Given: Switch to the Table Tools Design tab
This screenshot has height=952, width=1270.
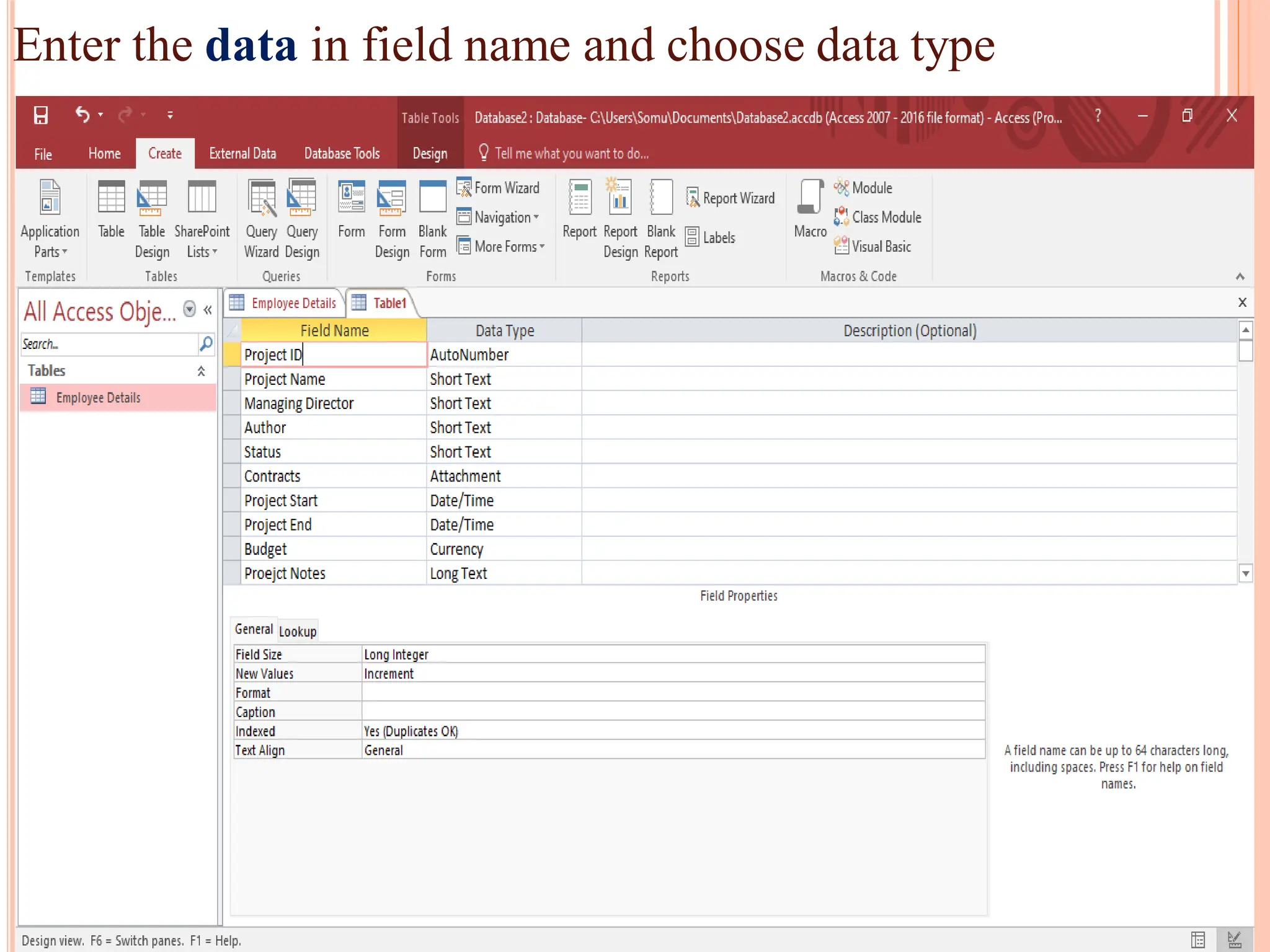Looking at the screenshot, I should tap(430, 154).
